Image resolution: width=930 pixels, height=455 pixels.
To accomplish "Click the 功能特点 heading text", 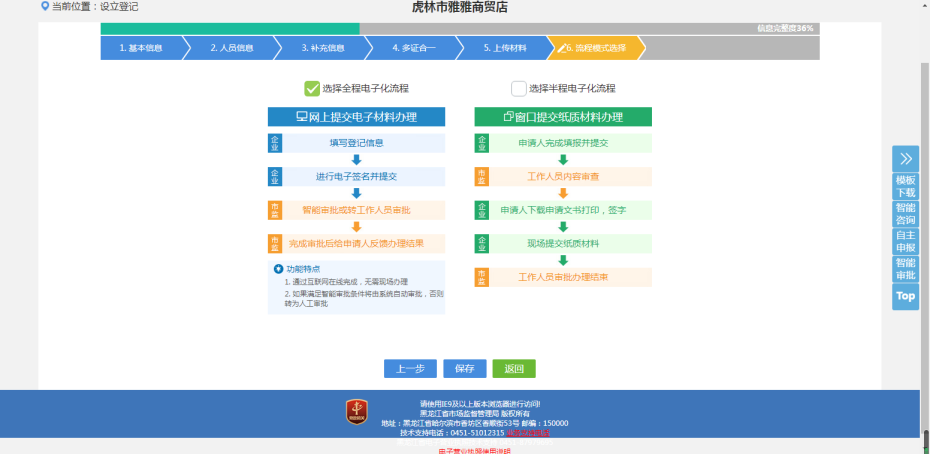I will click(x=304, y=269).
